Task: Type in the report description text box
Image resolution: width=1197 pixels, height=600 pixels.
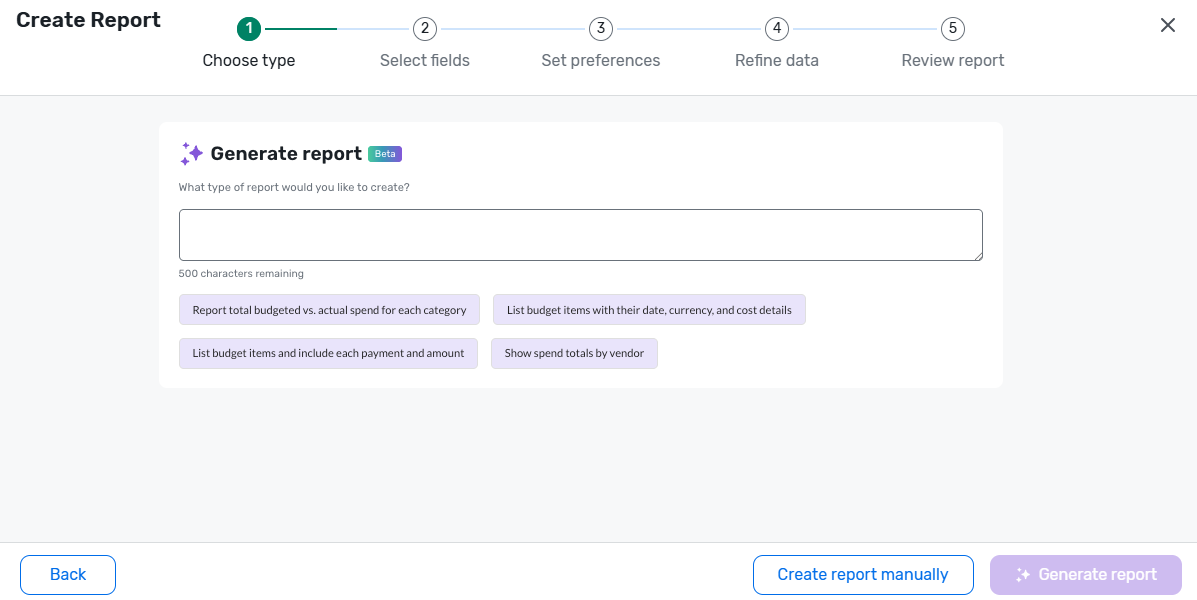Action: pos(580,235)
